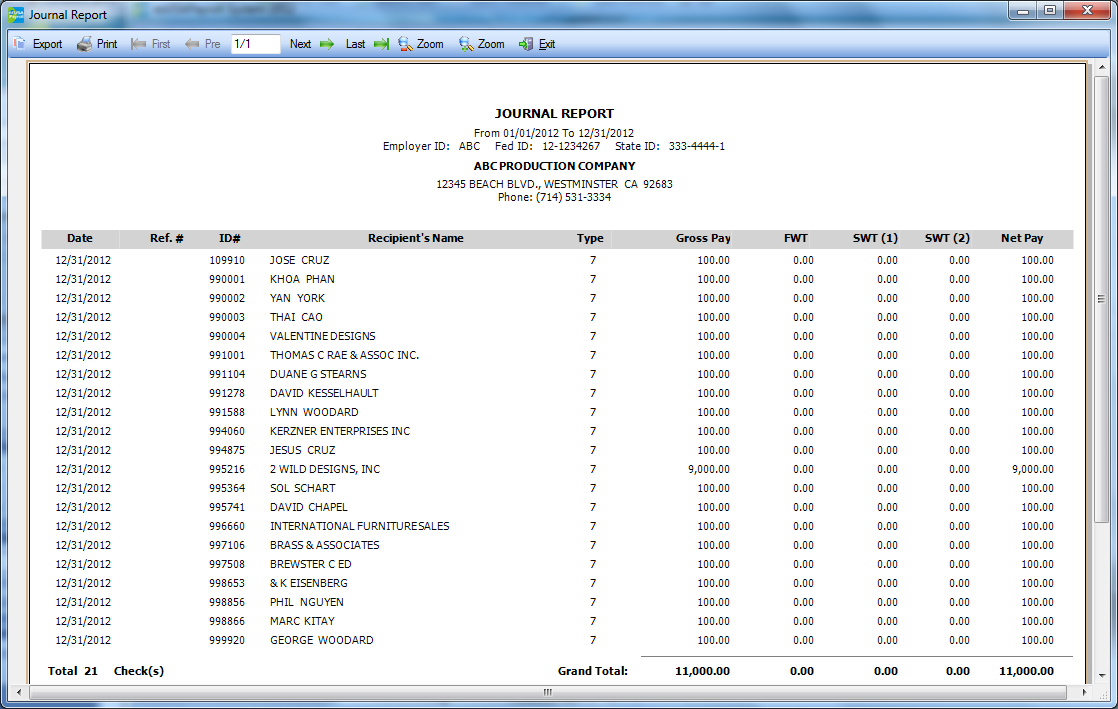Jump to Last page button
Image resolution: width=1118 pixels, height=709 pixels.
367,44
